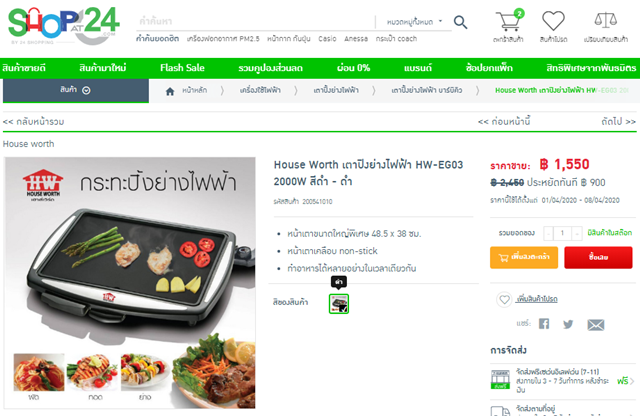Image resolution: width=640 pixels, height=416 pixels.
Task: Open the shopping cart icon
Action: click(509, 20)
